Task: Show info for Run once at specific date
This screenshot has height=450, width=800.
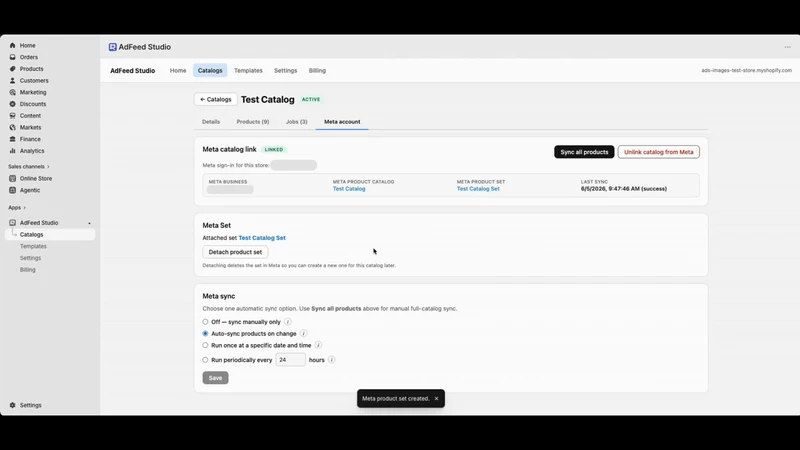Action: (318, 345)
